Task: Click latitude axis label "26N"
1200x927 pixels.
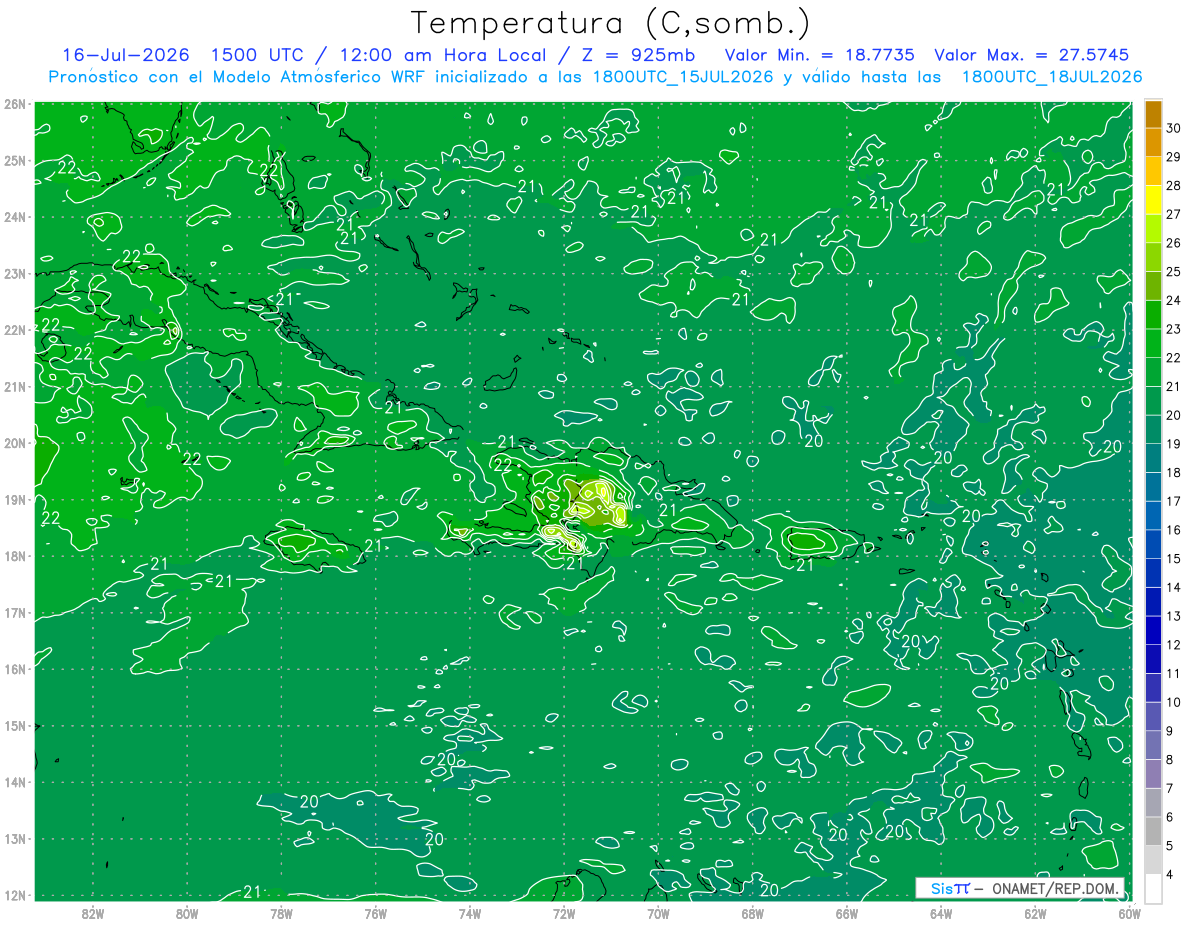Action: click(14, 104)
